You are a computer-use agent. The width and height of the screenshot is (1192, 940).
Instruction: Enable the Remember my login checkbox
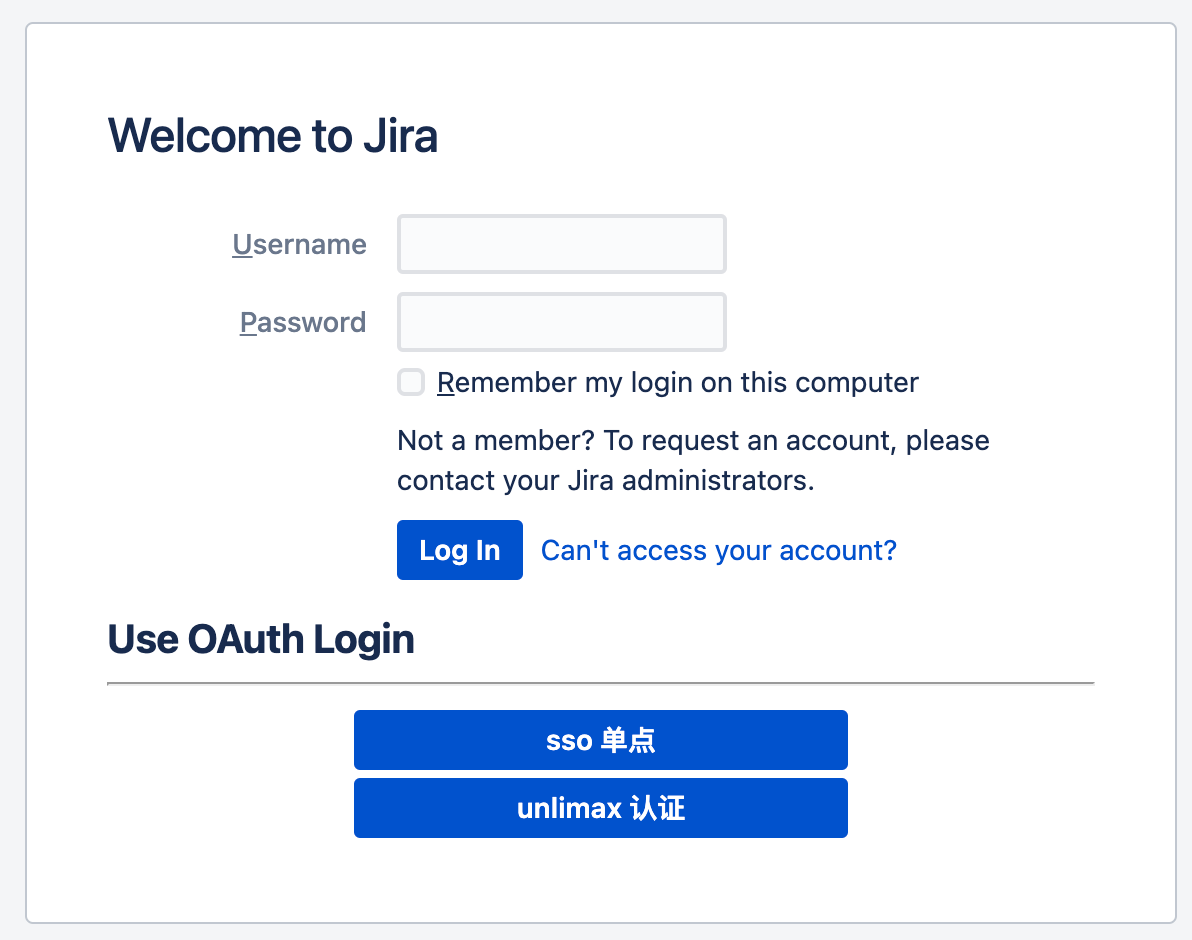[411, 382]
